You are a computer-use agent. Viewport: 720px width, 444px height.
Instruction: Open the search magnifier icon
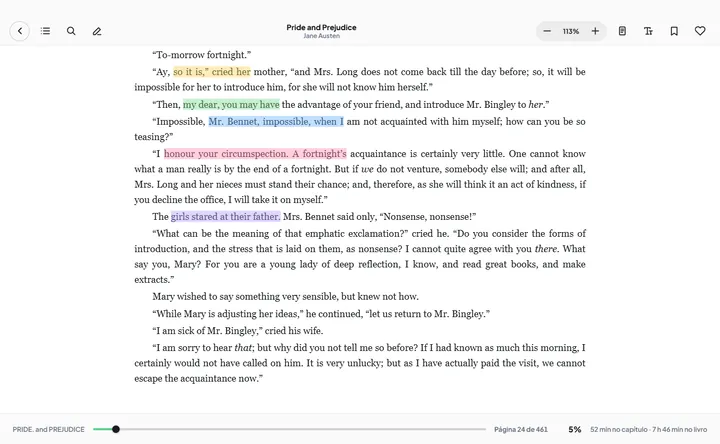[71, 31]
